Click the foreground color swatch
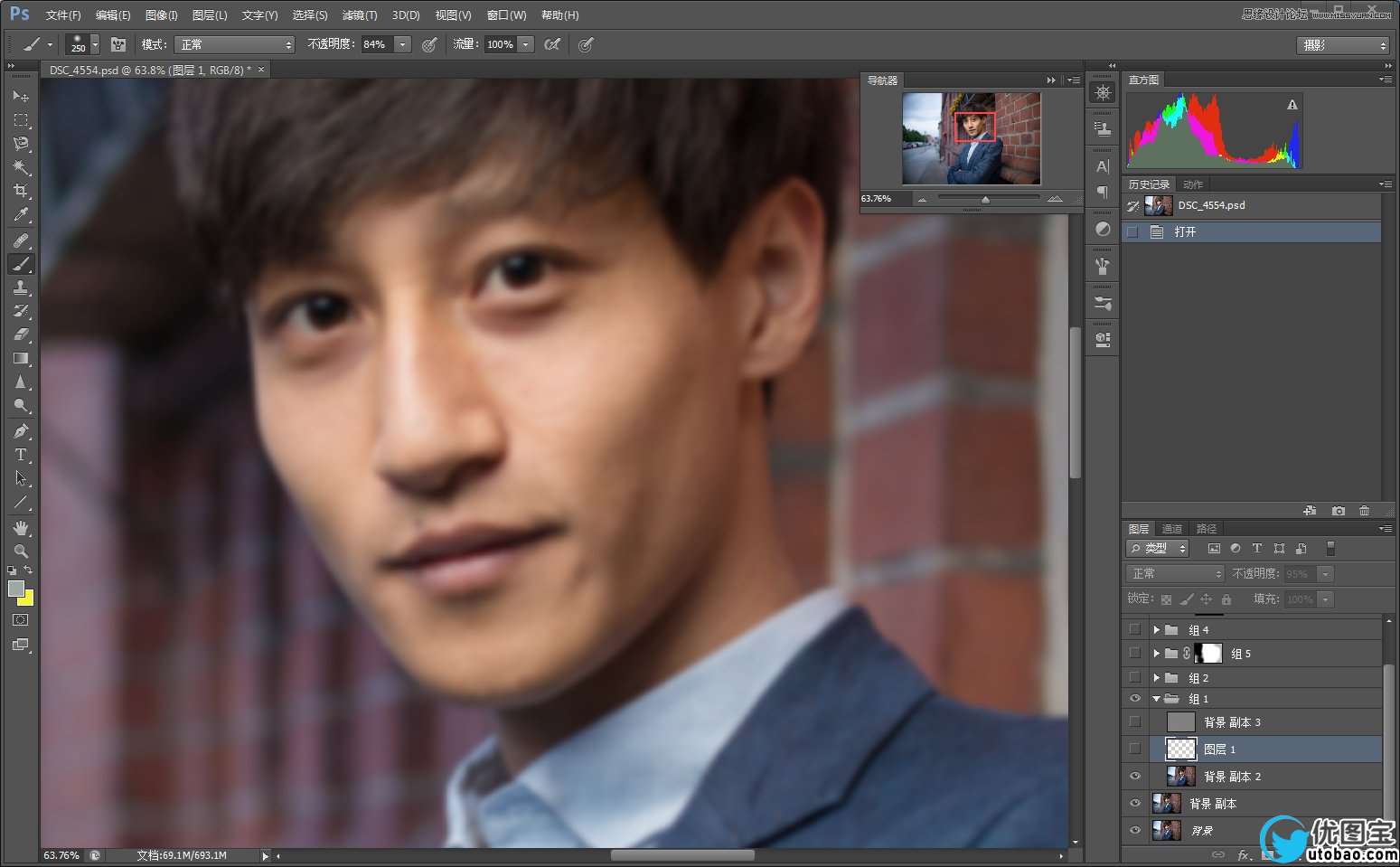This screenshot has height=867, width=1400. (15, 589)
